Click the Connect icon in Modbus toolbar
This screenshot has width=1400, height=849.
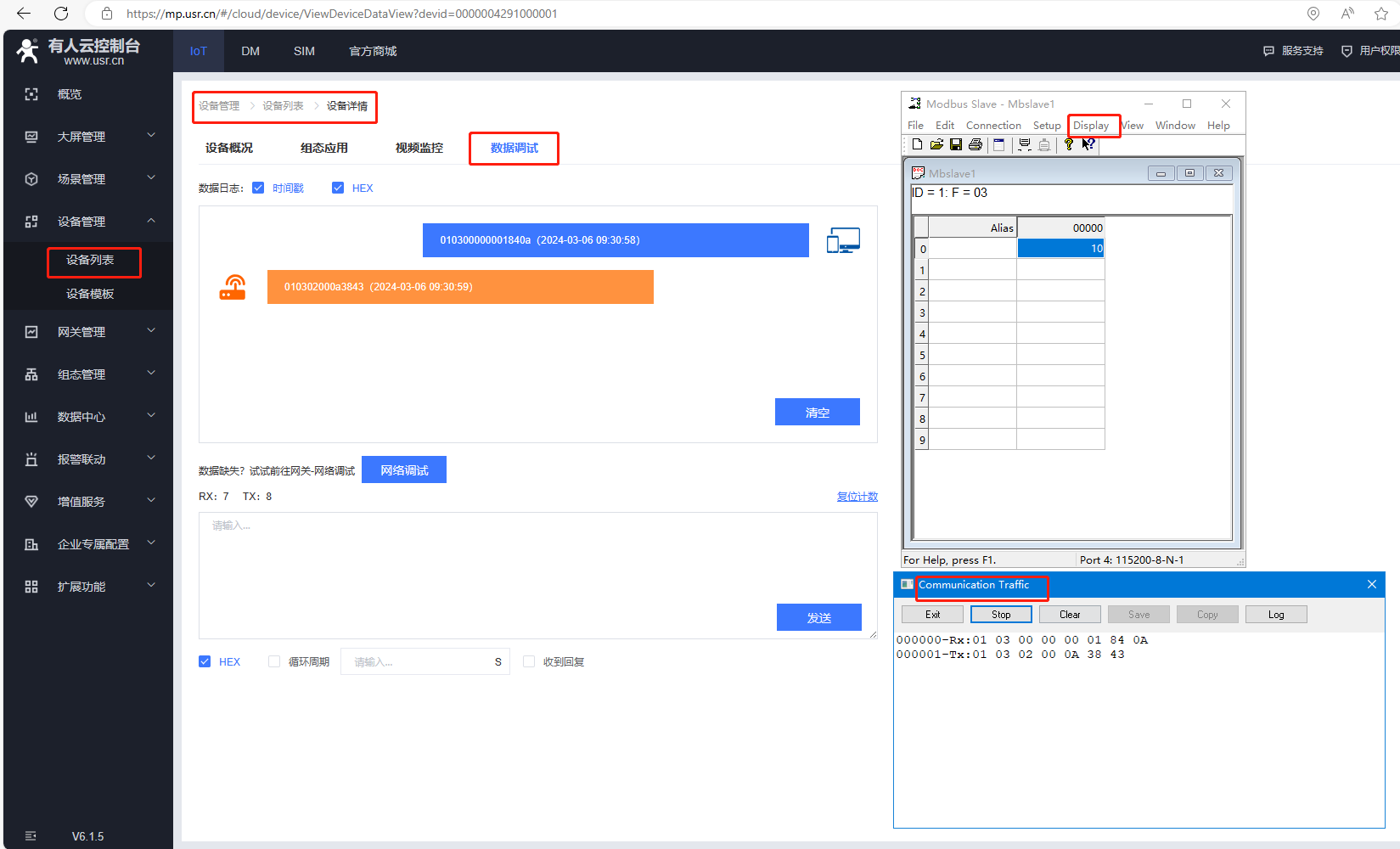(x=1025, y=144)
